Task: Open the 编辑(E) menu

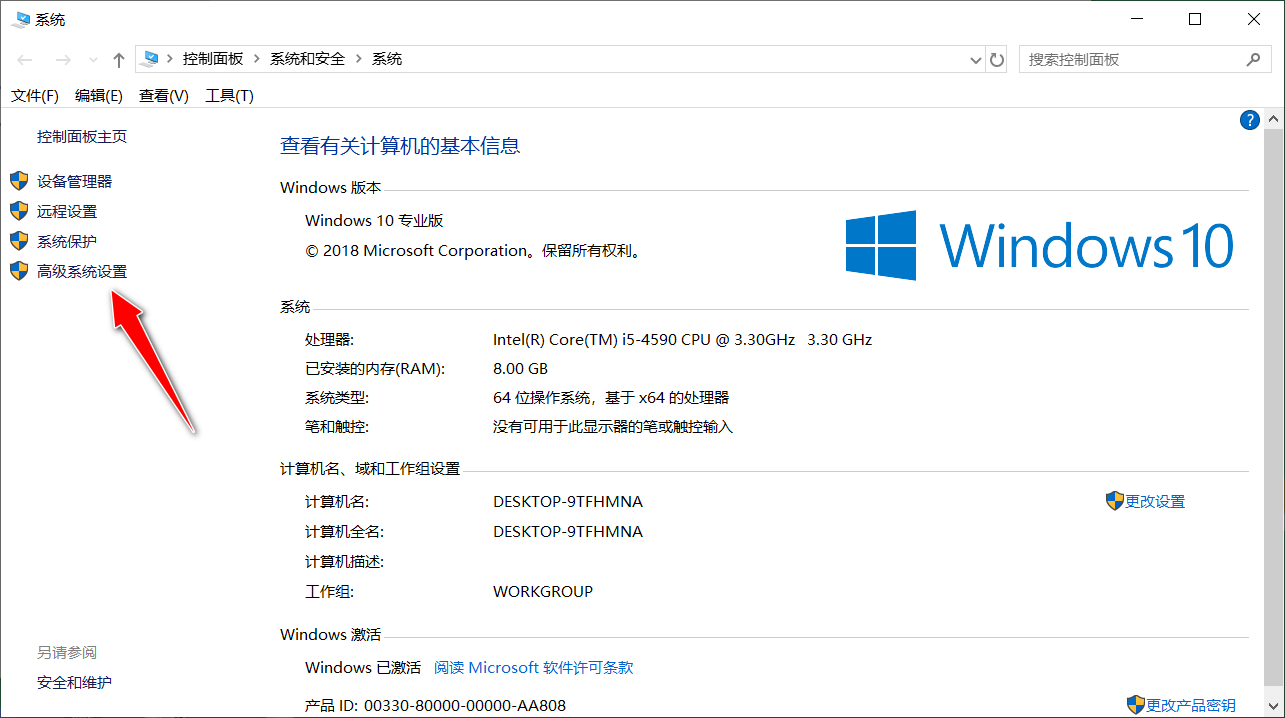Action: [99, 96]
